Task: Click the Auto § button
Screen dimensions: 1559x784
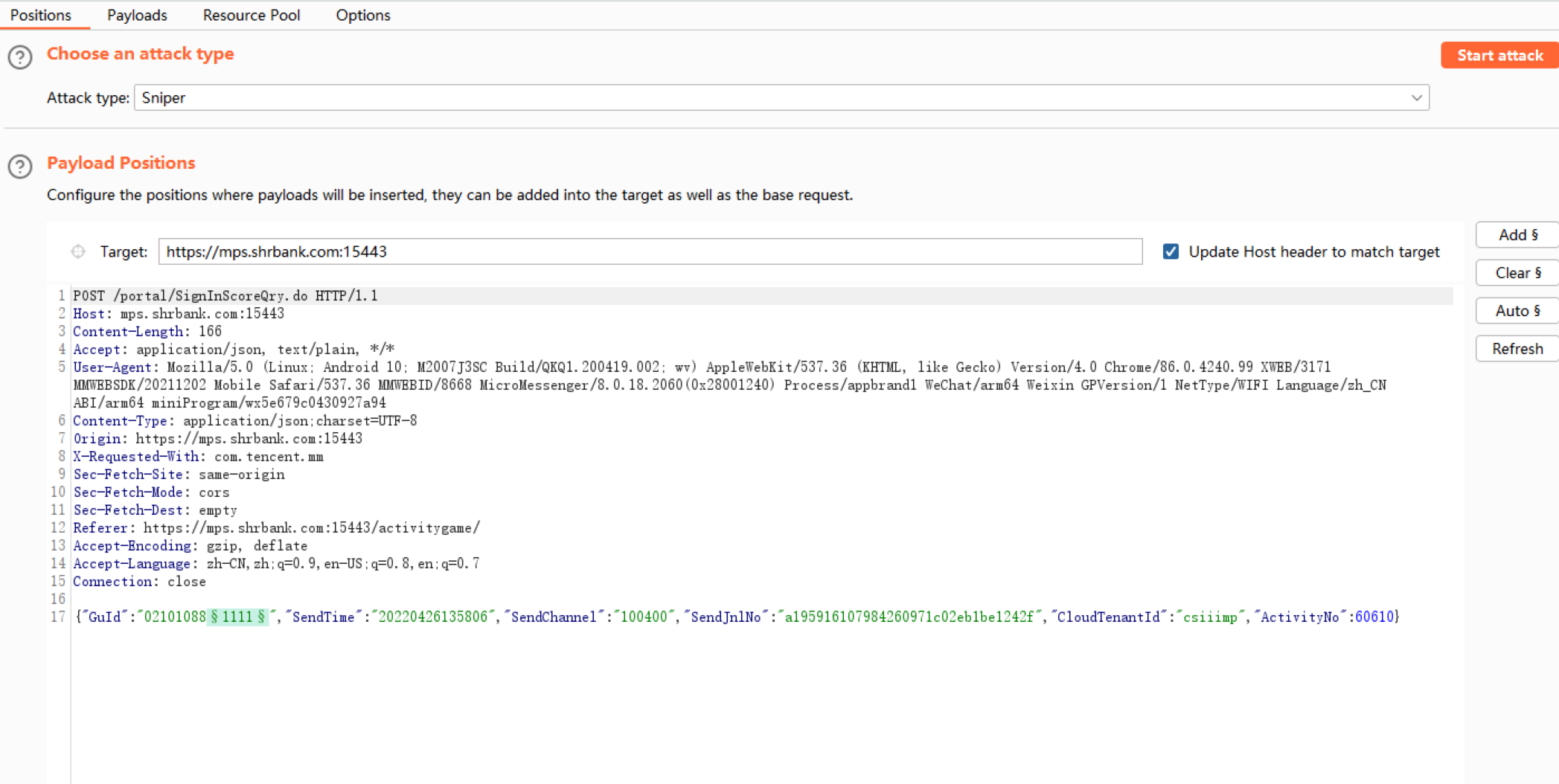Action: click(1517, 311)
